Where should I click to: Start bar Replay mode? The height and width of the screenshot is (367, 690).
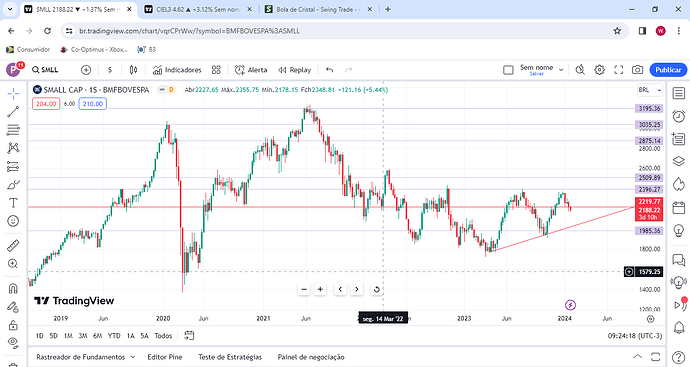click(x=295, y=70)
